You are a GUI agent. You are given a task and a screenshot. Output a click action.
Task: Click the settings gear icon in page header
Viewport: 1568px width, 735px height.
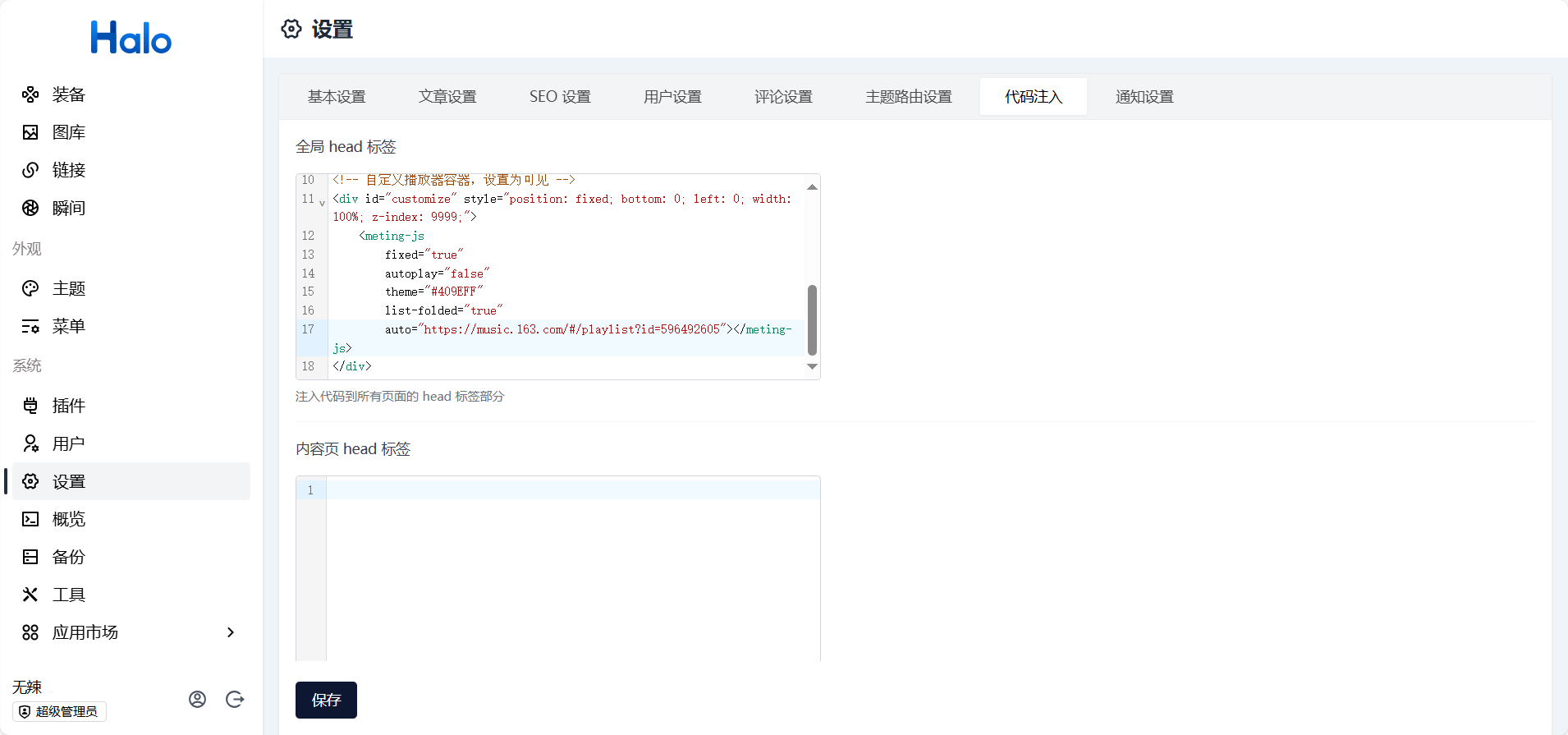[291, 30]
